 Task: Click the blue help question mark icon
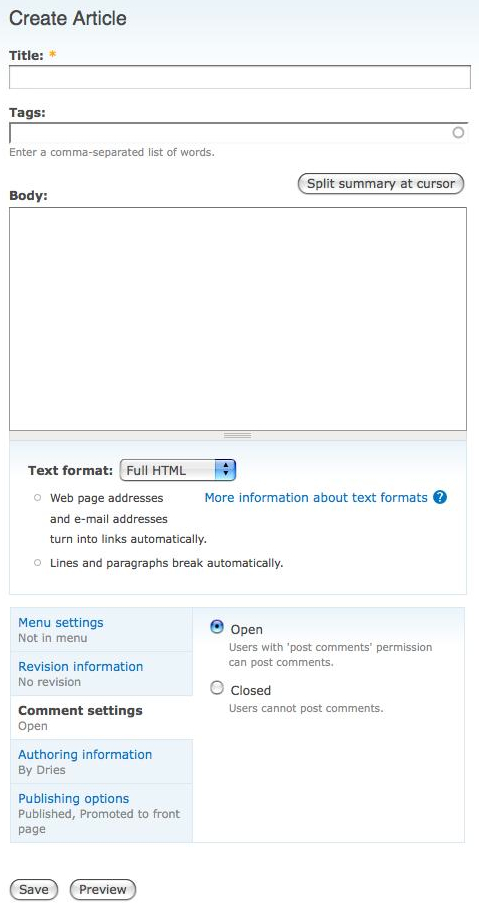441,498
